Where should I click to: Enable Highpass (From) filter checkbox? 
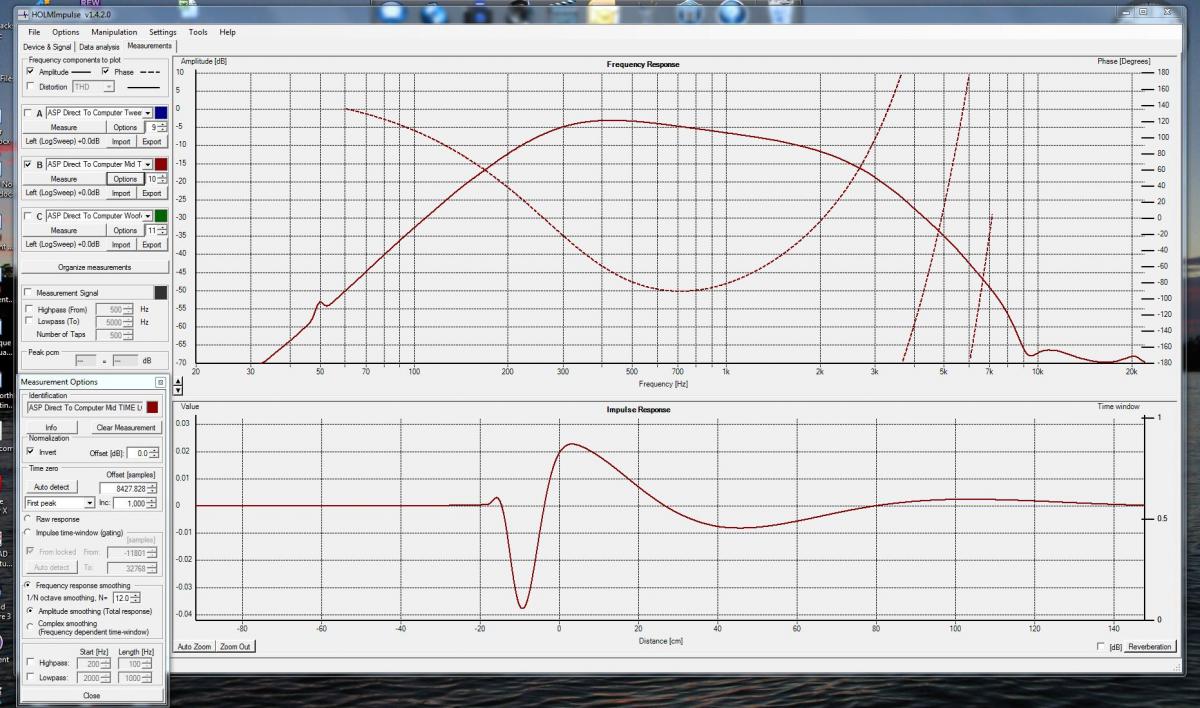point(28,310)
